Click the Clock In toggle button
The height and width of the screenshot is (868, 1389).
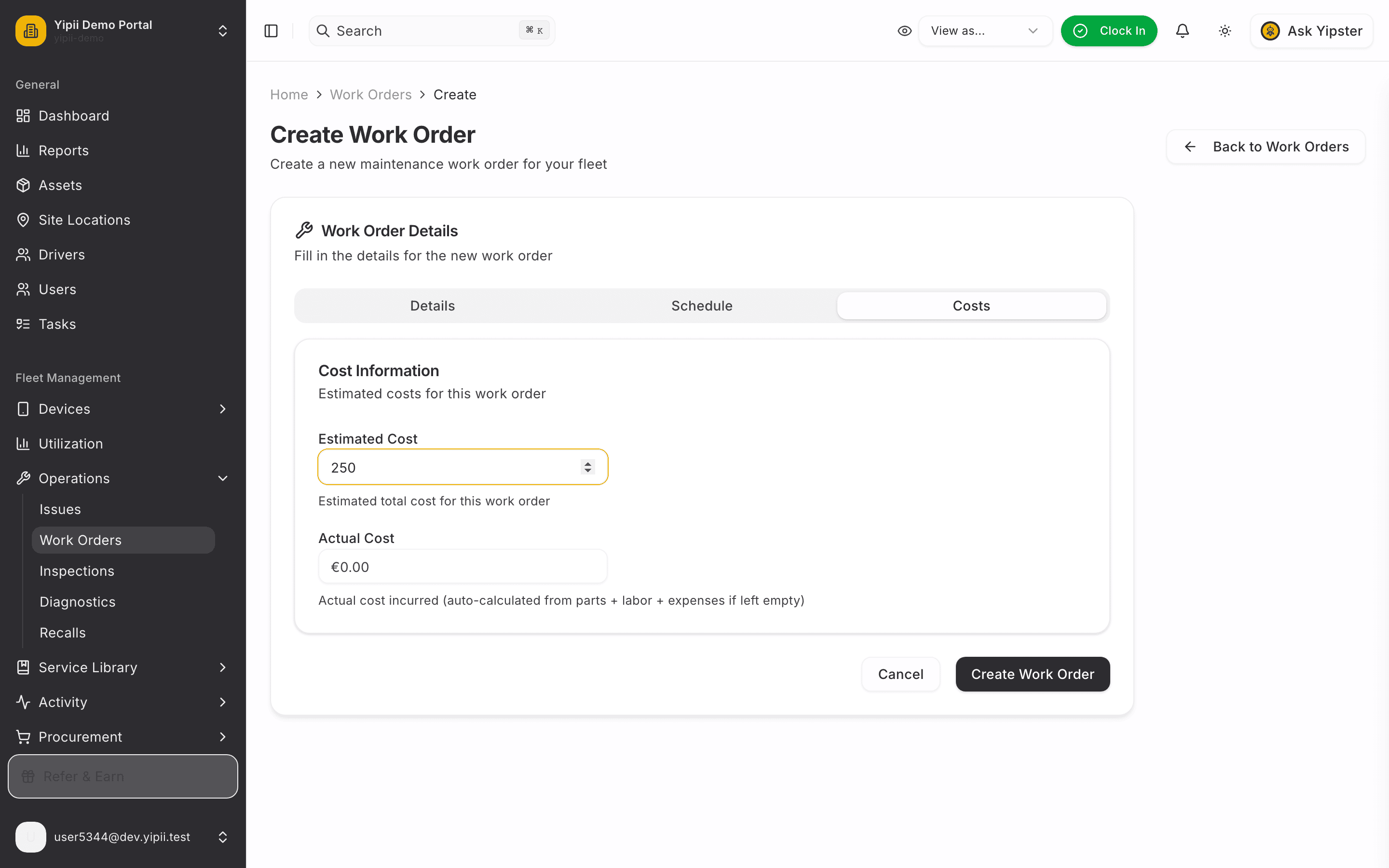1109,31
